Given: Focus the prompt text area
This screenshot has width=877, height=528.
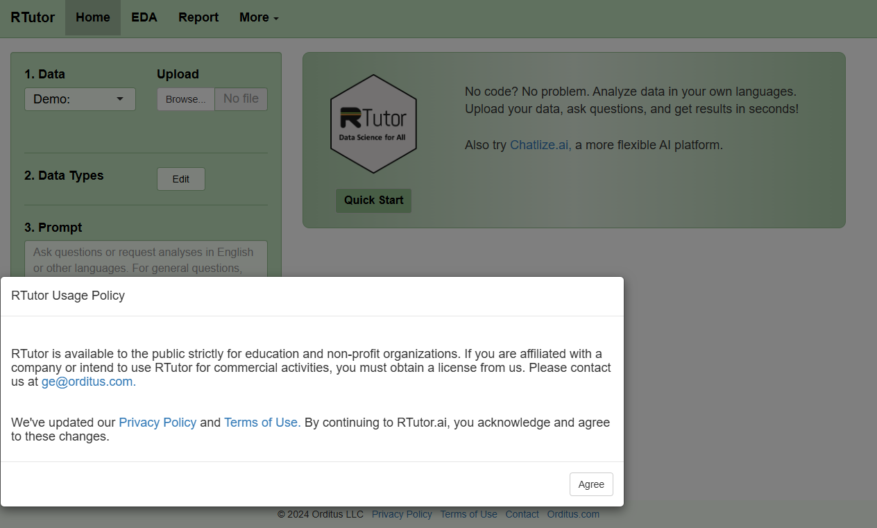Looking at the screenshot, I should 146,259.
